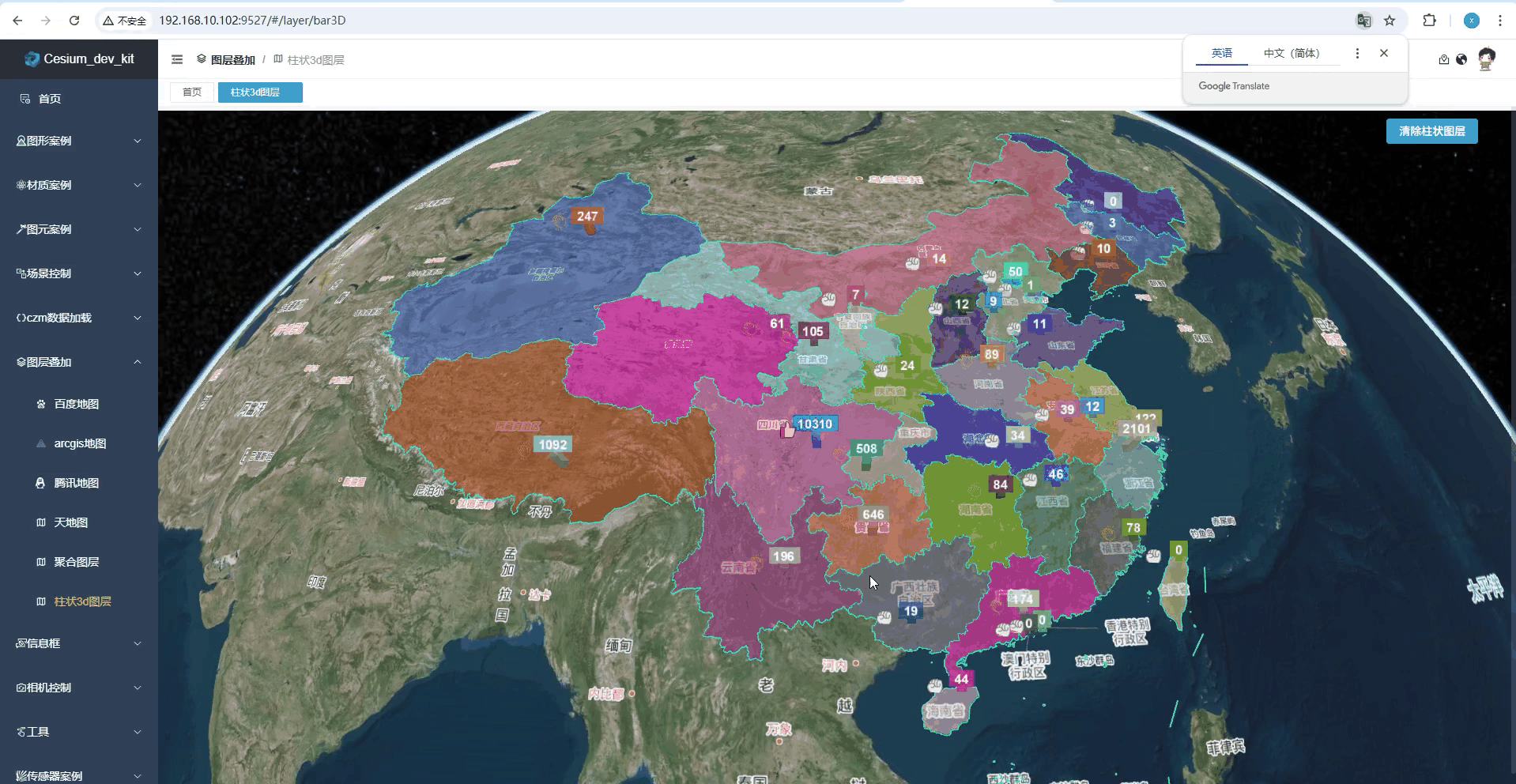This screenshot has height=784, width=1516.
Task: Click the map-pin icon in the header
Action: pyautogui.click(x=1443, y=59)
